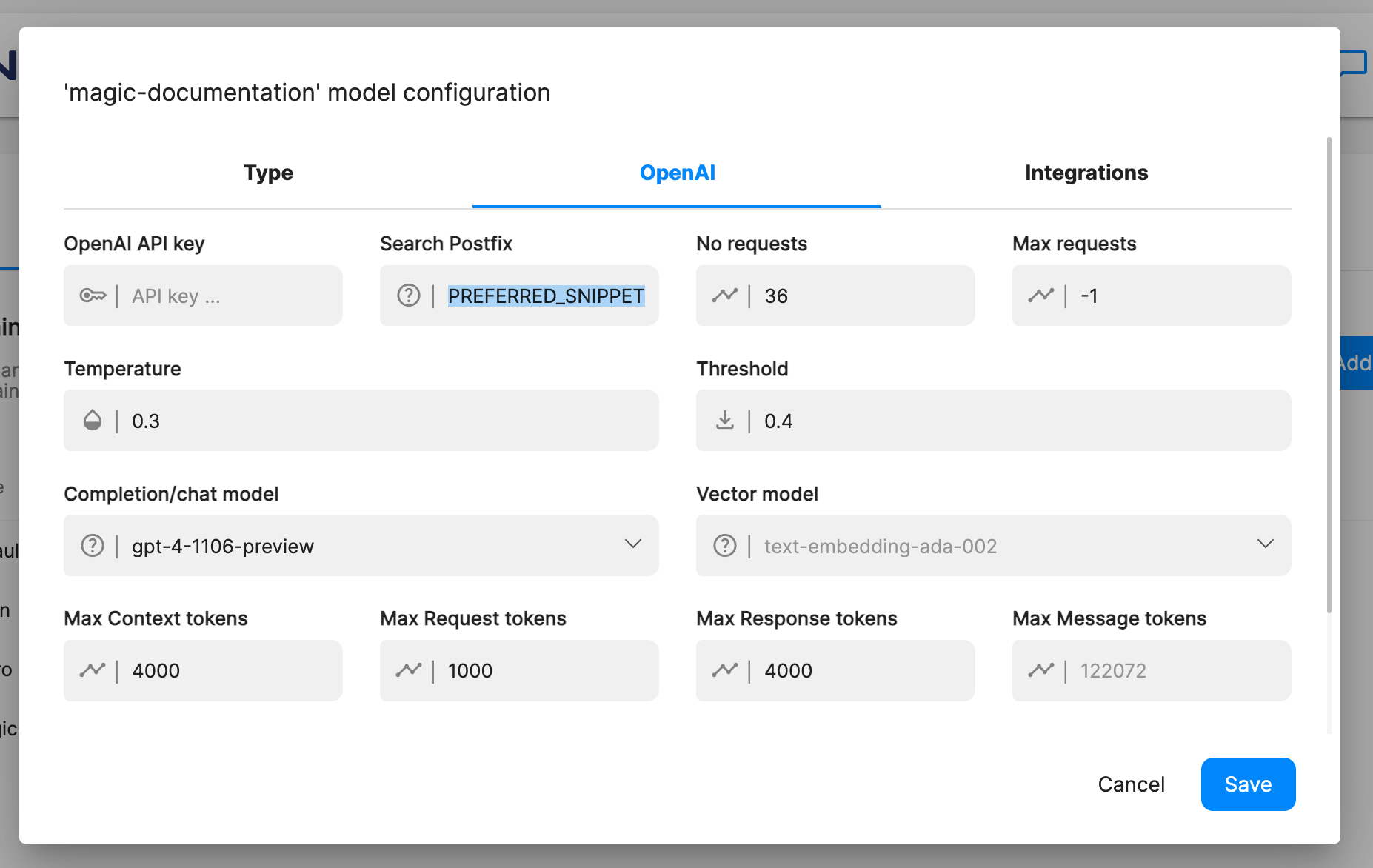Click the download icon in Threshold field
1373x868 pixels.
click(x=725, y=421)
